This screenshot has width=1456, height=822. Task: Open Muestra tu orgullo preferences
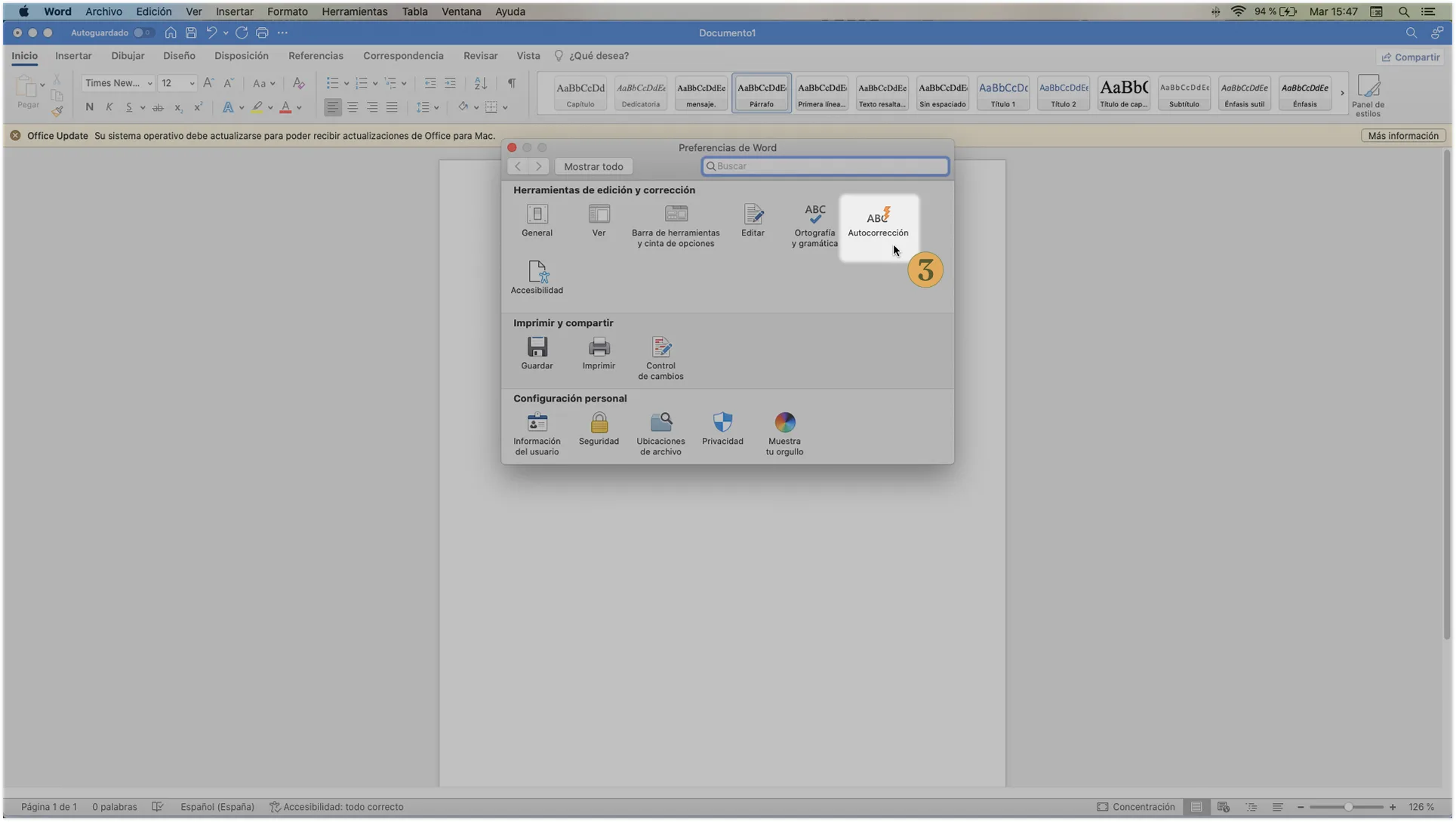coord(784,433)
